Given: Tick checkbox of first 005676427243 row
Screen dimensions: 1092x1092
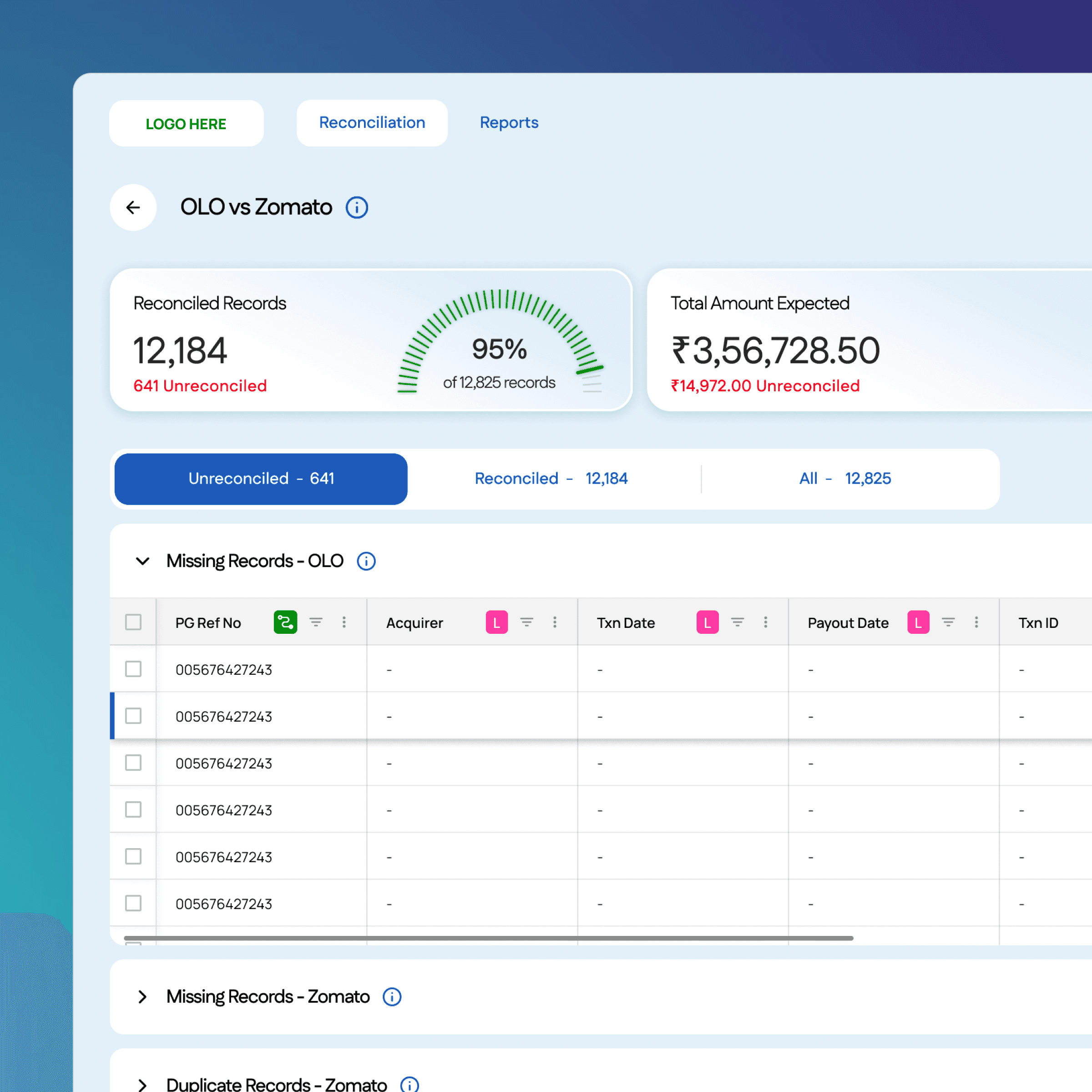Looking at the screenshot, I should click(133, 669).
